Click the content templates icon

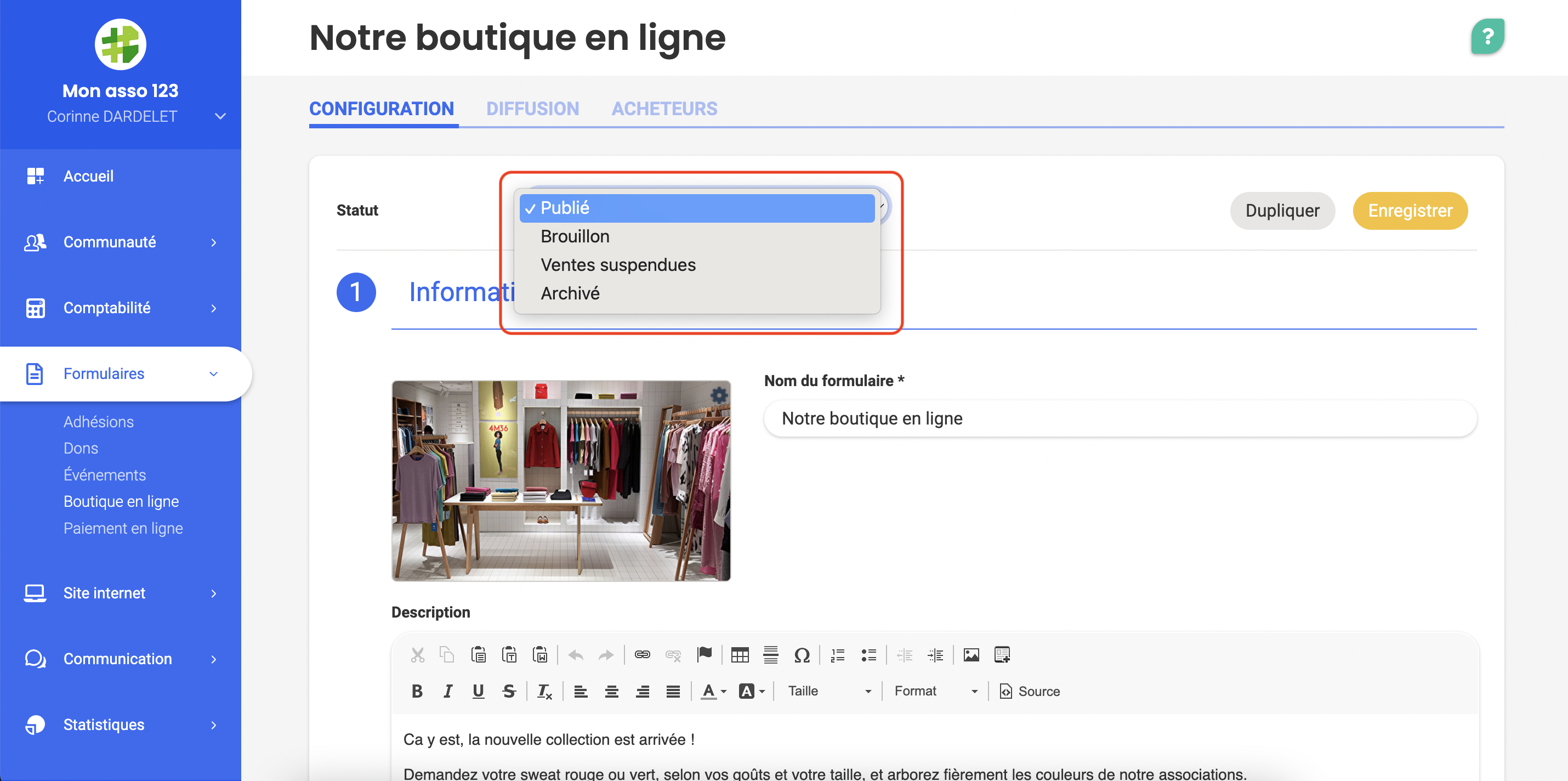point(1002,655)
